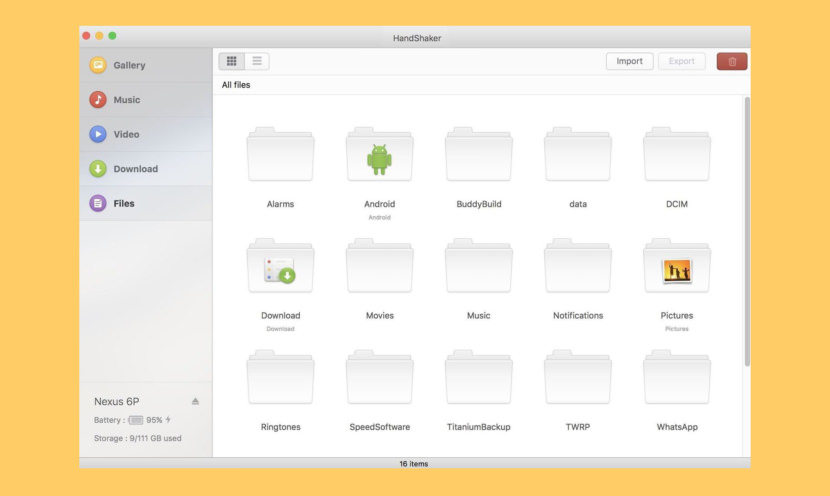Select the WhatsApp folder
This screenshot has width=830, height=496.
point(676,380)
